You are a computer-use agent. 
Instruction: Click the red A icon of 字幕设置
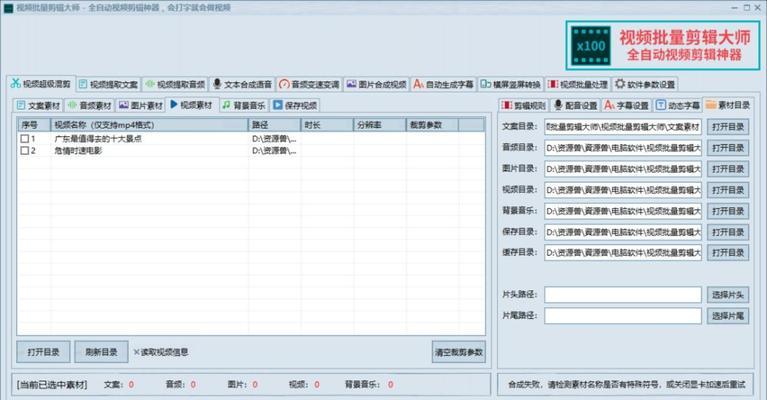click(x=609, y=105)
